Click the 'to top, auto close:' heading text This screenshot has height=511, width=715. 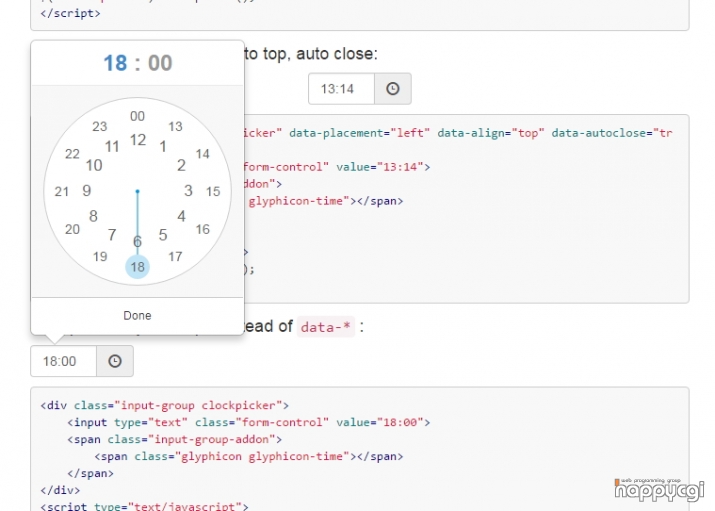coord(311,54)
